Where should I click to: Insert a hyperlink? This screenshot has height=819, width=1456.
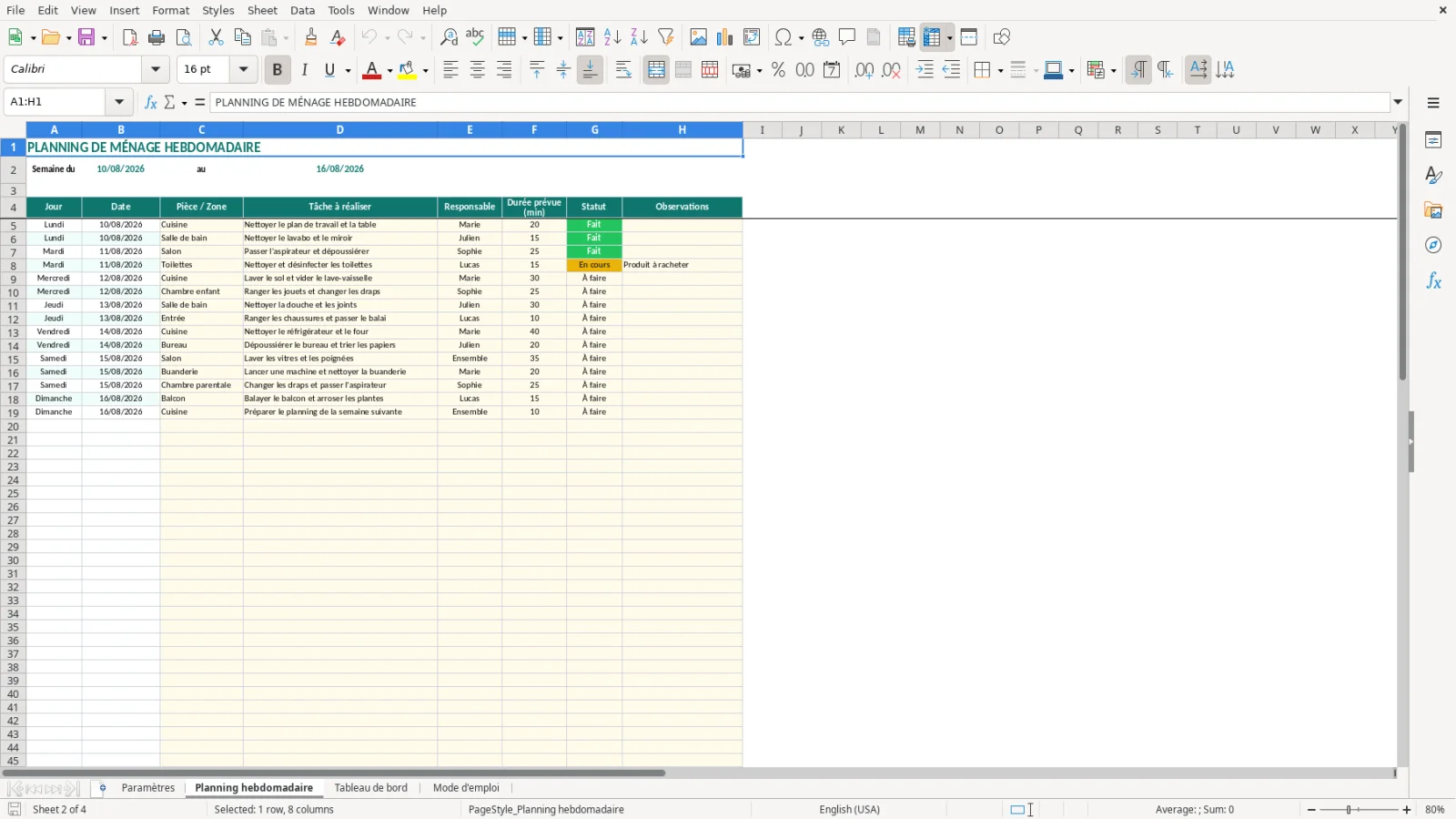tap(821, 37)
